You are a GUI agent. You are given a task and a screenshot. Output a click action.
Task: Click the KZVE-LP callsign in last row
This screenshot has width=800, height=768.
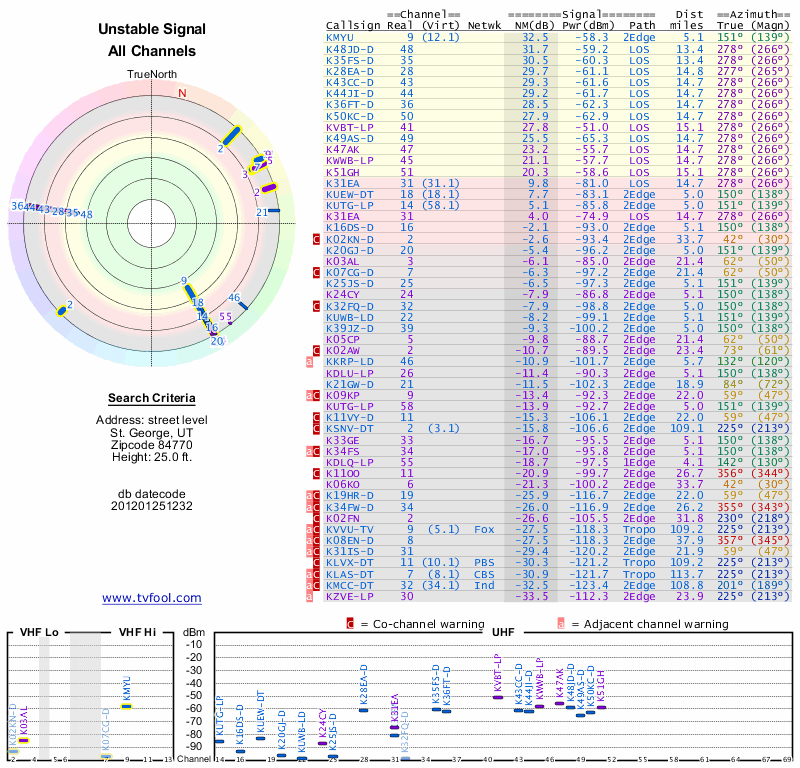tap(350, 595)
